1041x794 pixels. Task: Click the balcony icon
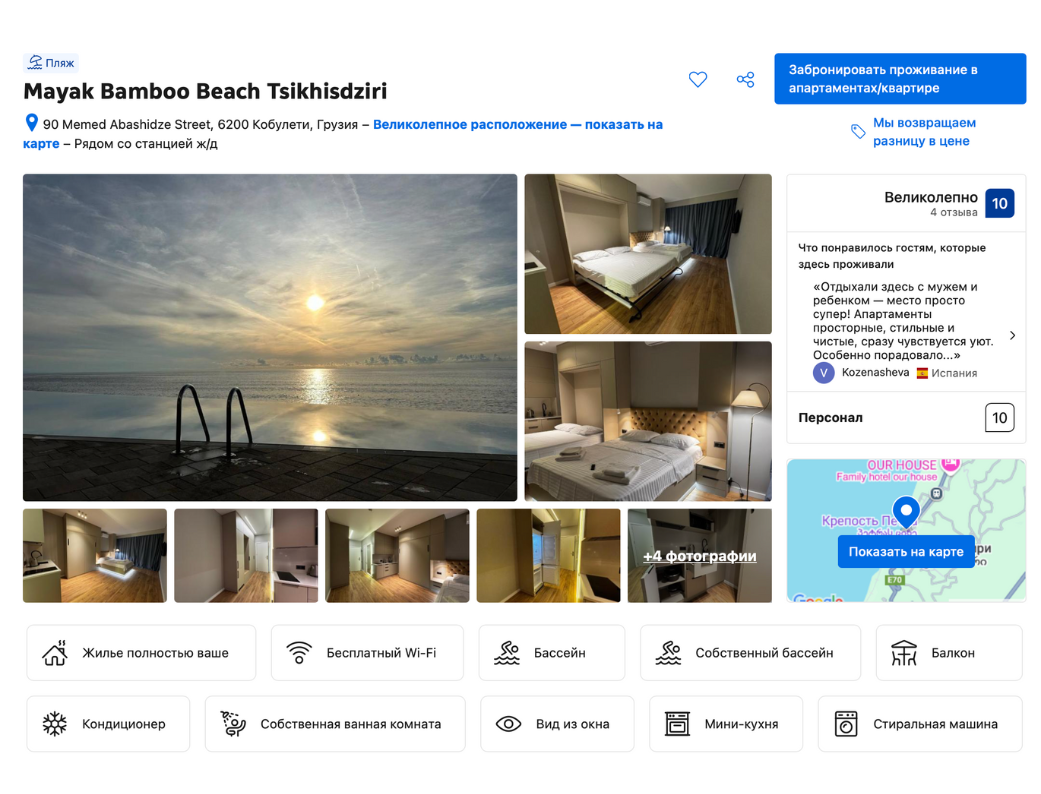904,653
